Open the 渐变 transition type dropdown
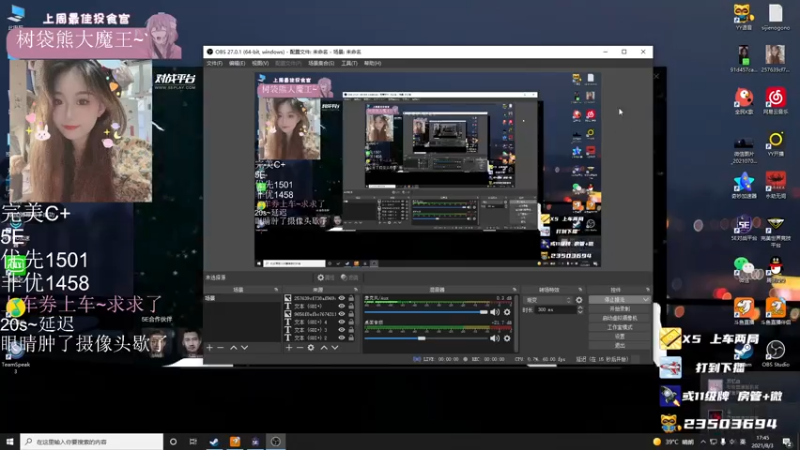The image size is (800, 450). click(x=548, y=300)
